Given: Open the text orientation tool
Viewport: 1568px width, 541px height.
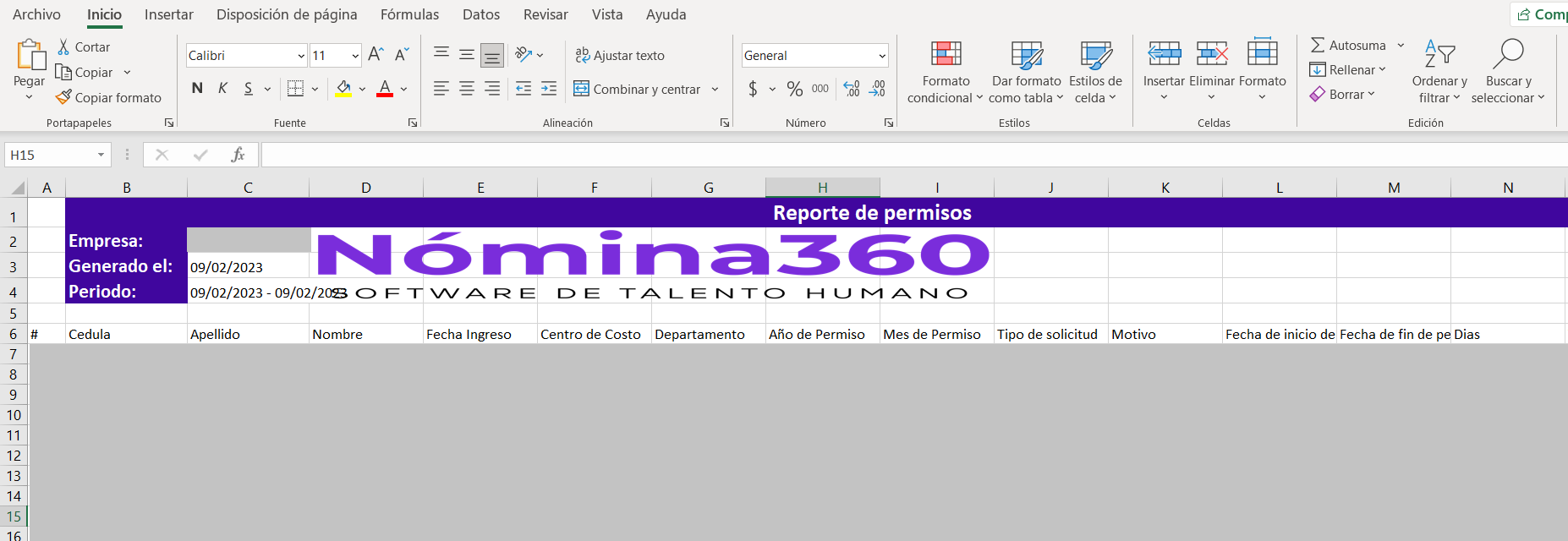Looking at the screenshot, I should tap(524, 55).
